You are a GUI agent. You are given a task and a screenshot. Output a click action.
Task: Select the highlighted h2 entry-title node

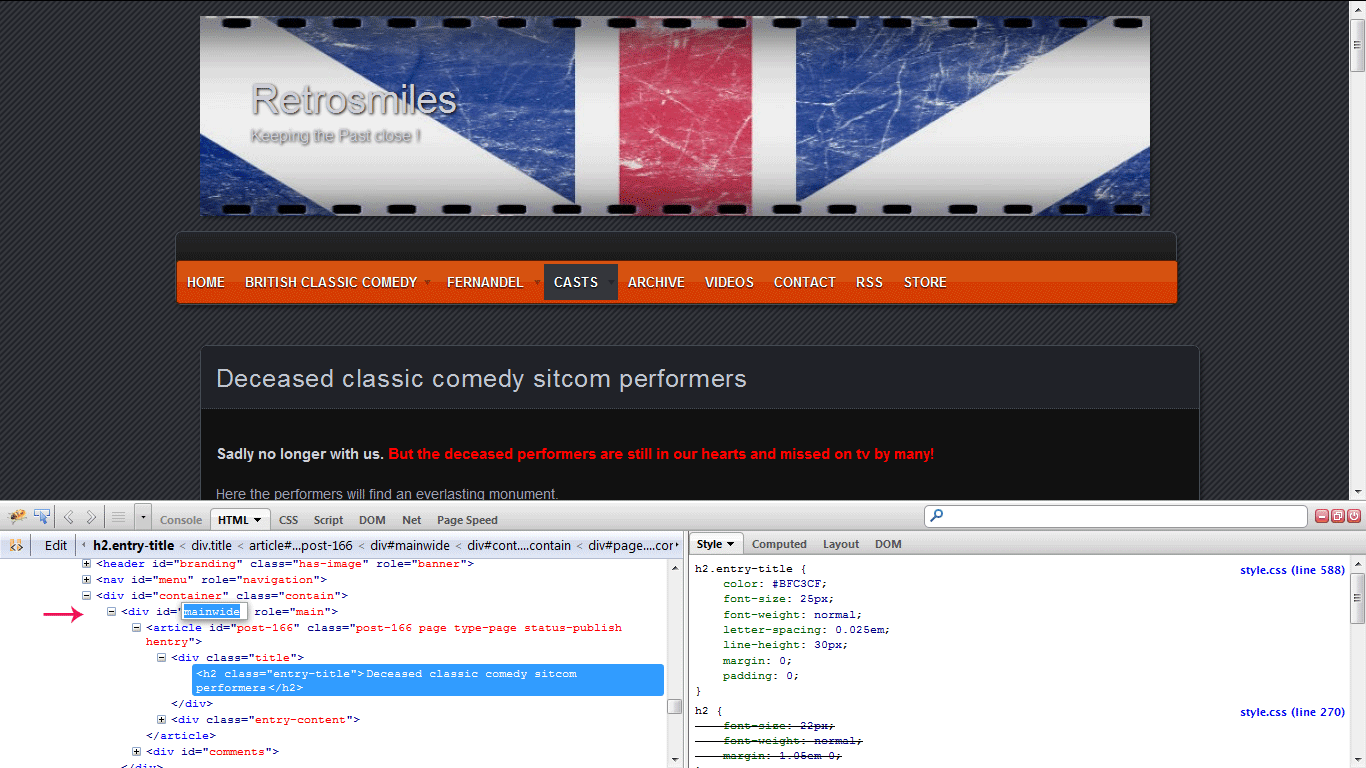[x=428, y=681]
